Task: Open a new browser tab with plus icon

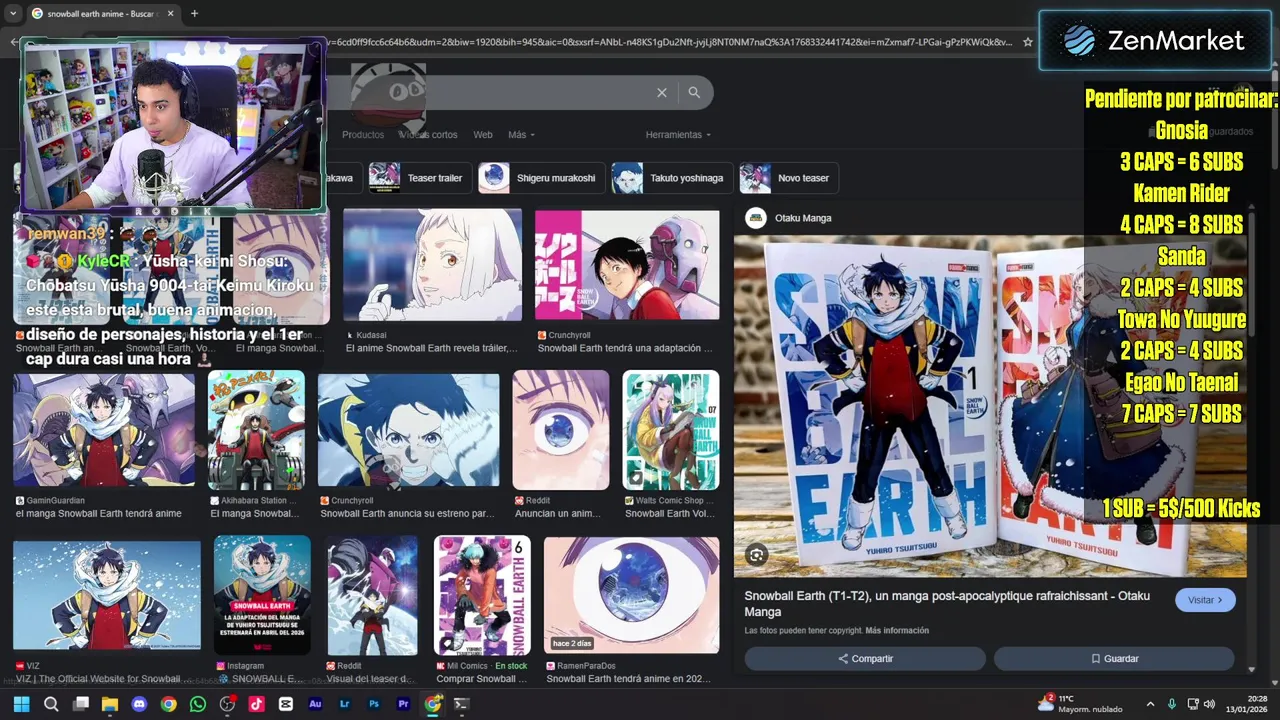Action: pyautogui.click(x=194, y=13)
